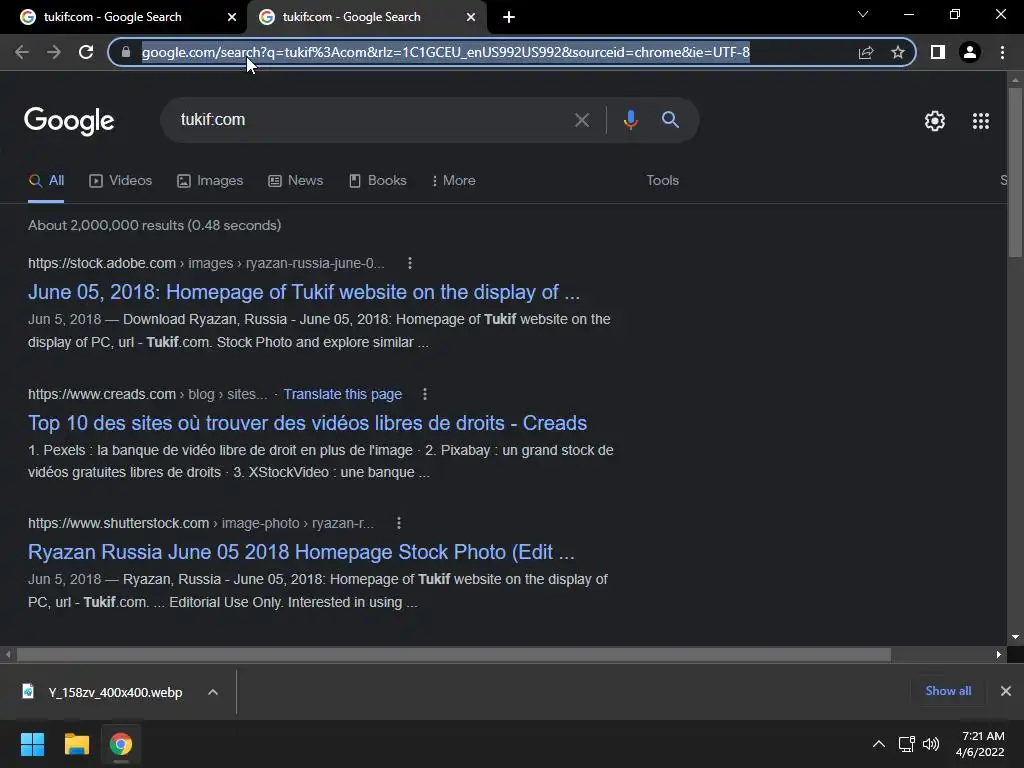Screen dimensions: 1024x768
Task: Open the Adobe Stock result more options dots
Action: pyautogui.click(x=409, y=263)
